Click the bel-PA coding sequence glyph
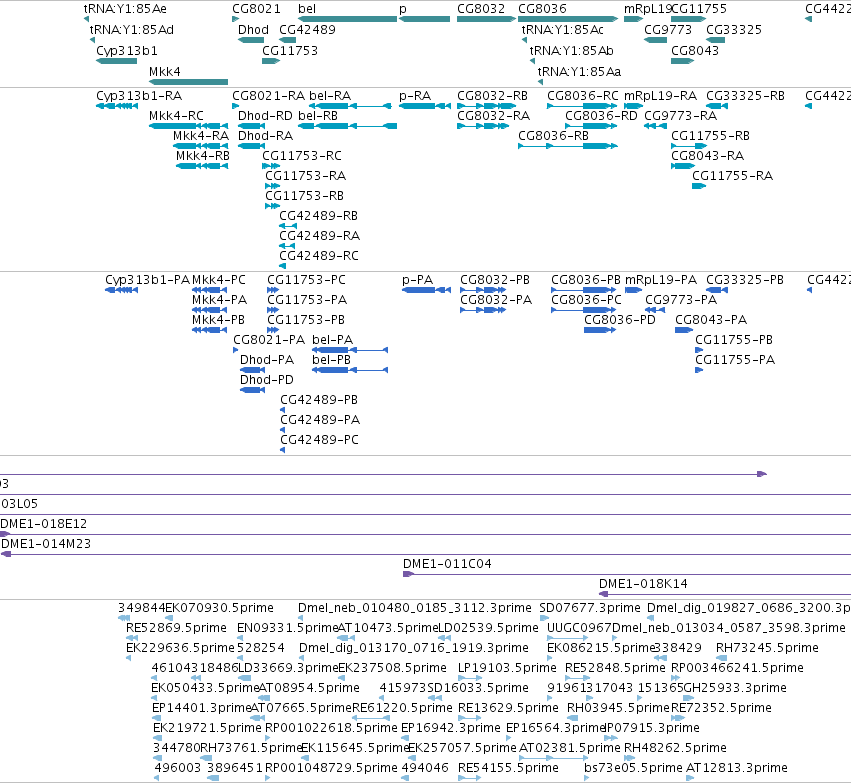The height and width of the screenshot is (783, 851). click(x=350, y=350)
